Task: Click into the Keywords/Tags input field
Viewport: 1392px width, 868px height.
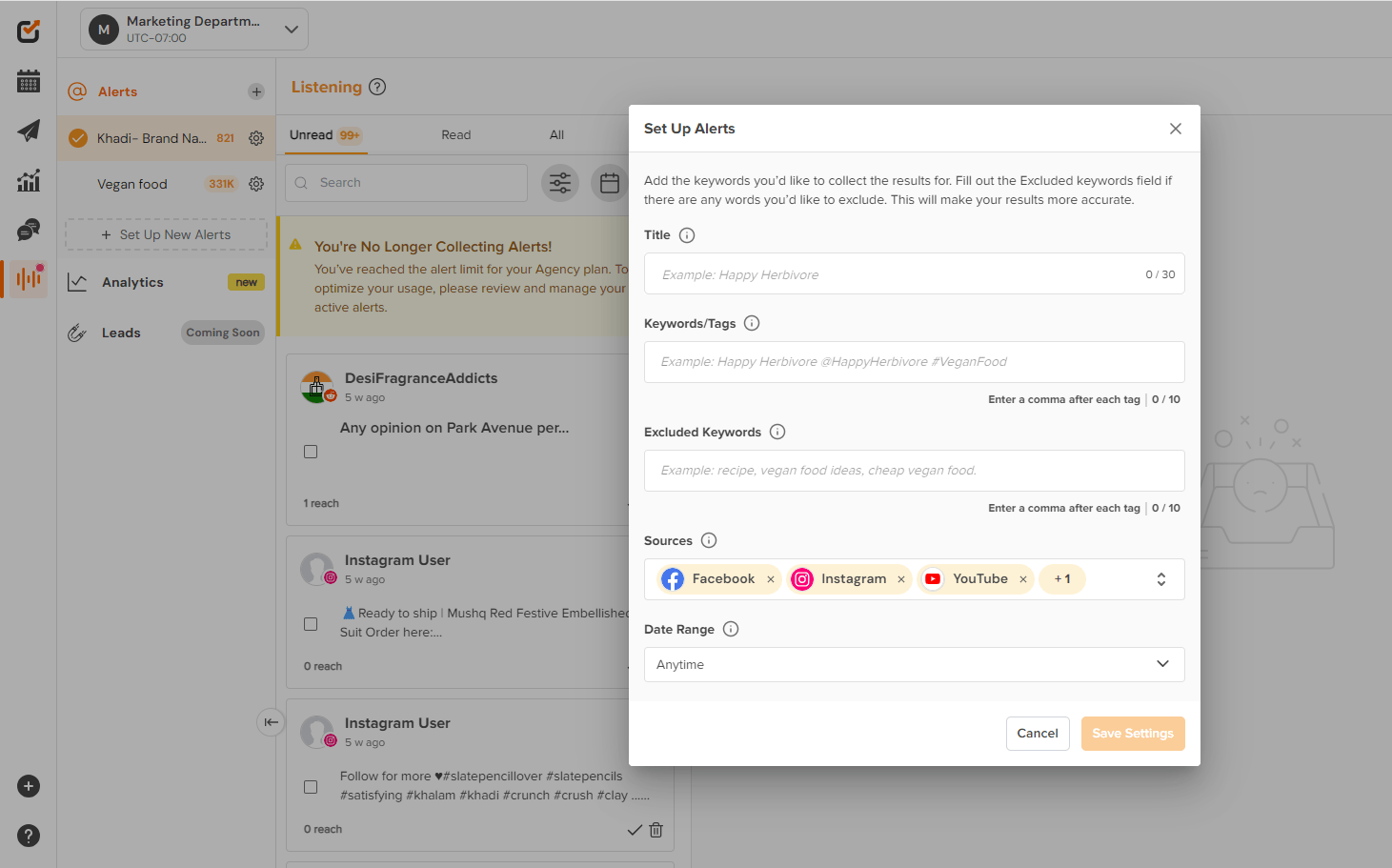Action: [x=915, y=362]
